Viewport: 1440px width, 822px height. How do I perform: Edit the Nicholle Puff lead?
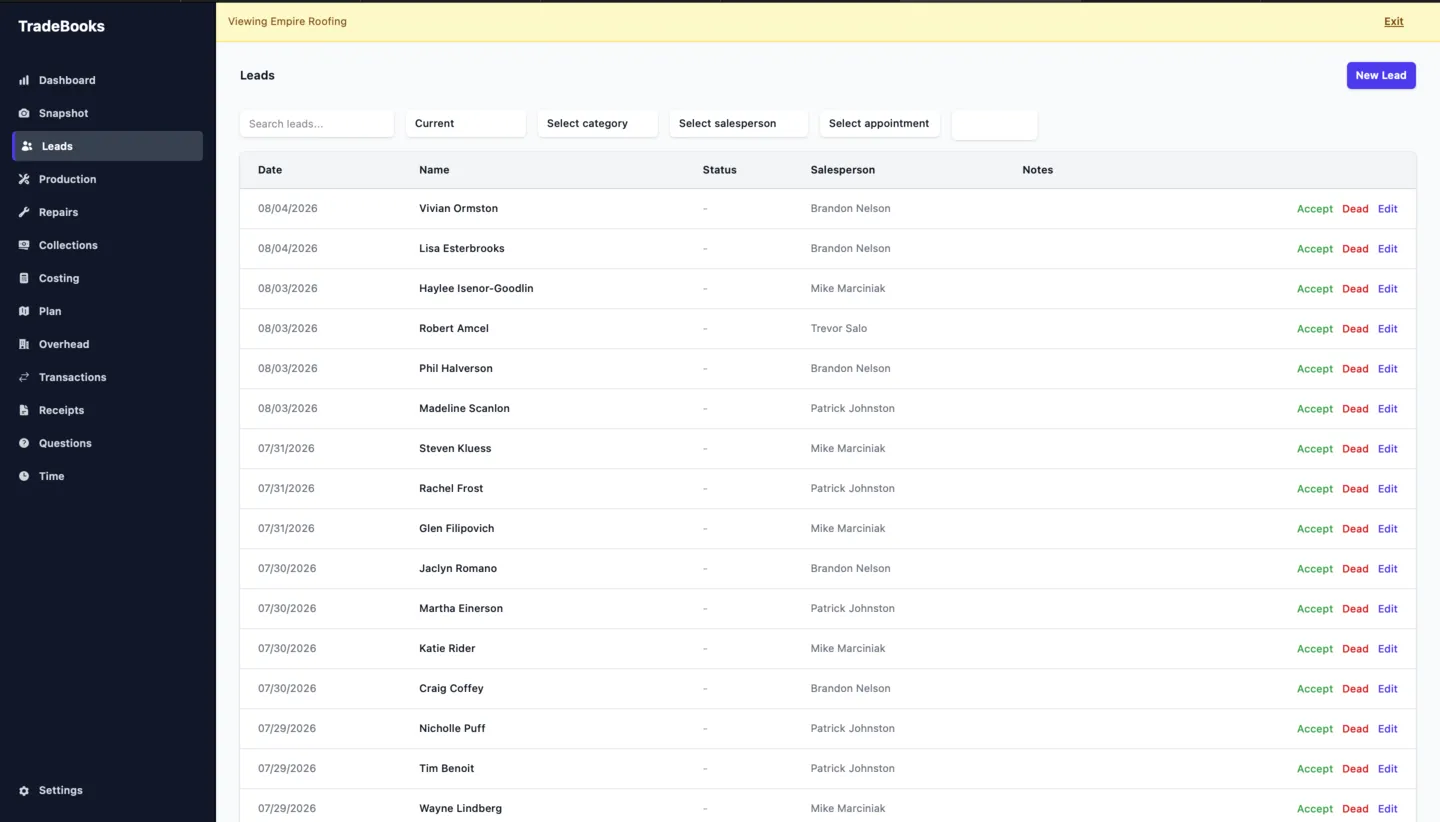[1388, 729]
